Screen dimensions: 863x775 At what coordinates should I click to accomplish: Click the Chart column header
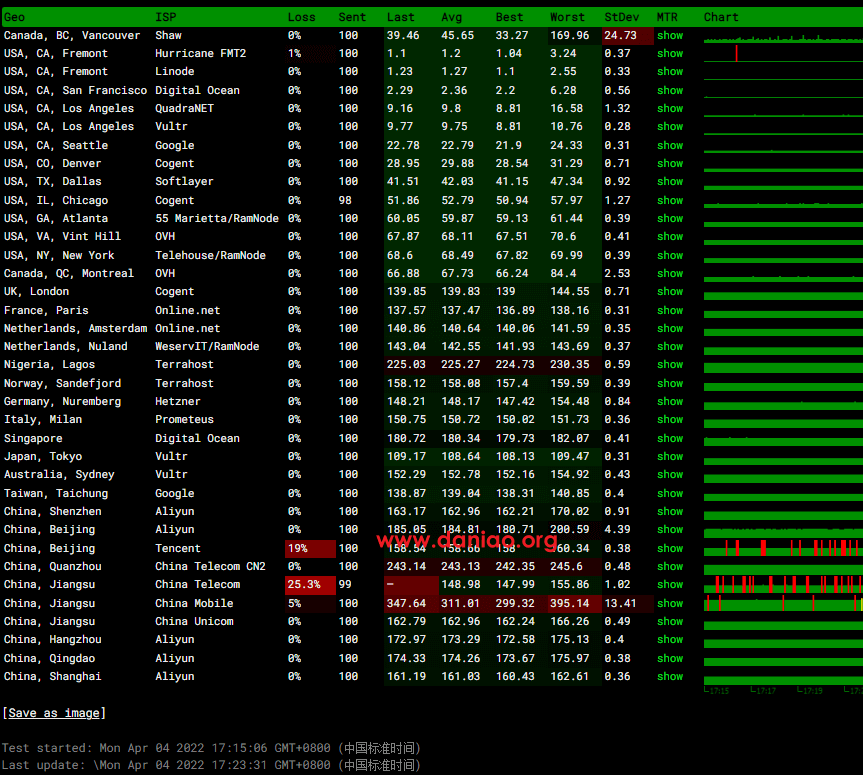[x=721, y=17]
